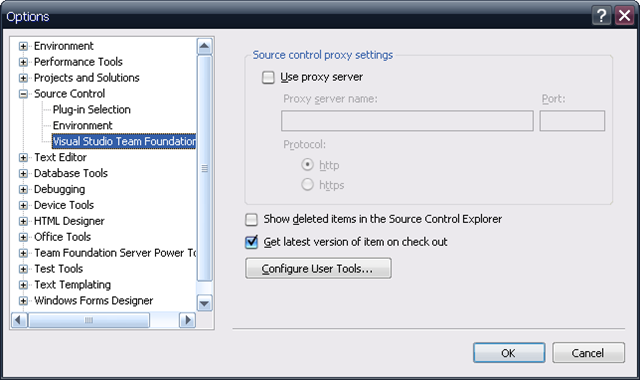Expand the Text Editor node
640x380 pixels.
click(23, 158)
